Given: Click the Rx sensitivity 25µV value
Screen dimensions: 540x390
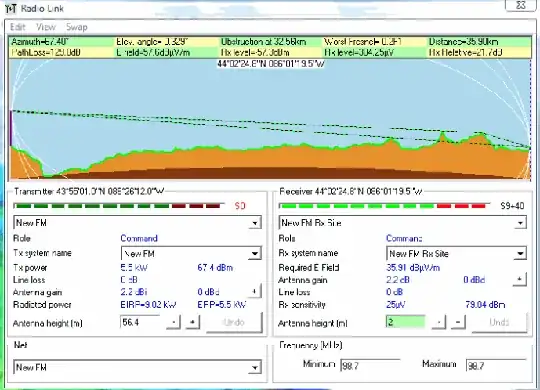Looking at the screenshot, I should (396, 305).
